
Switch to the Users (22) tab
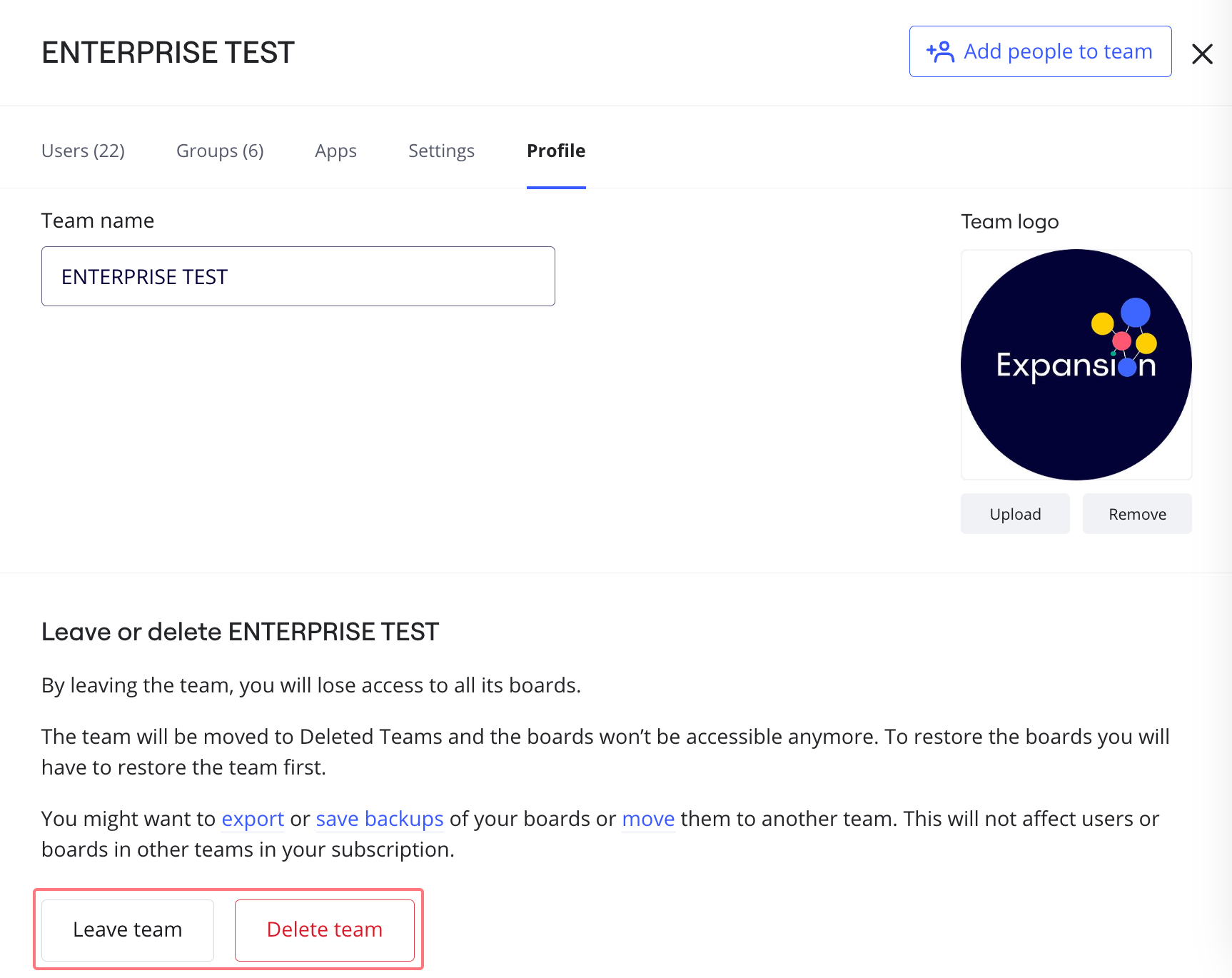click(83, 151)
